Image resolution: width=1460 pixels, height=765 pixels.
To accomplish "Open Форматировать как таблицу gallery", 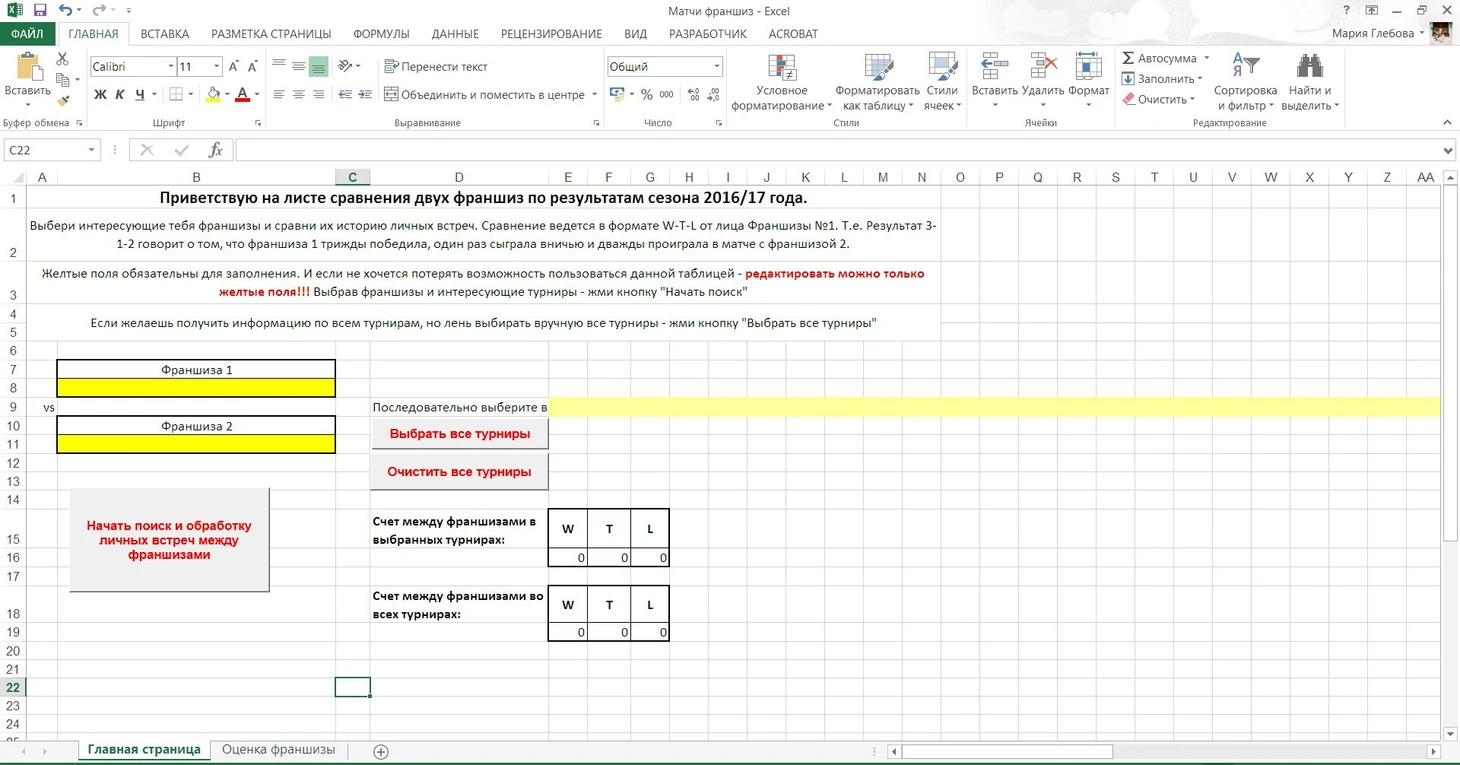I will tap(877, 82).
